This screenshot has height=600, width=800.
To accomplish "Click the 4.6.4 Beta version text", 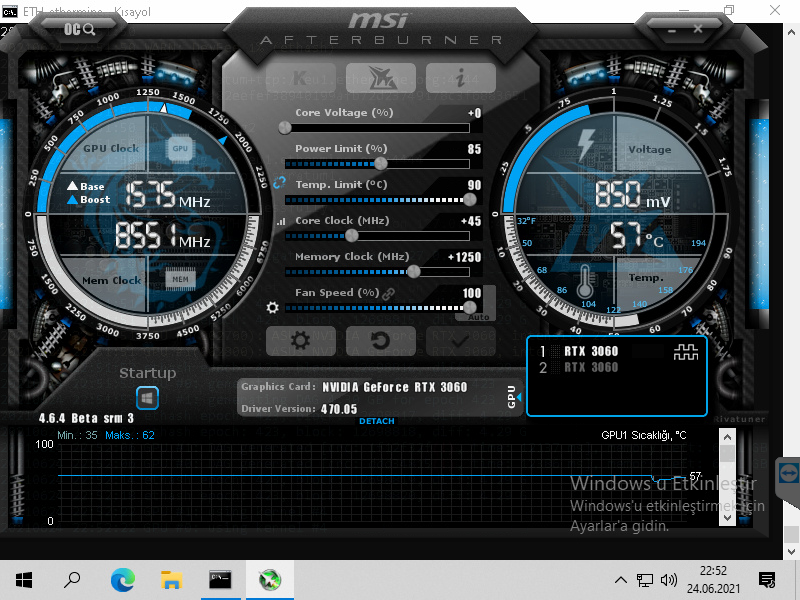I will [86, 418].
